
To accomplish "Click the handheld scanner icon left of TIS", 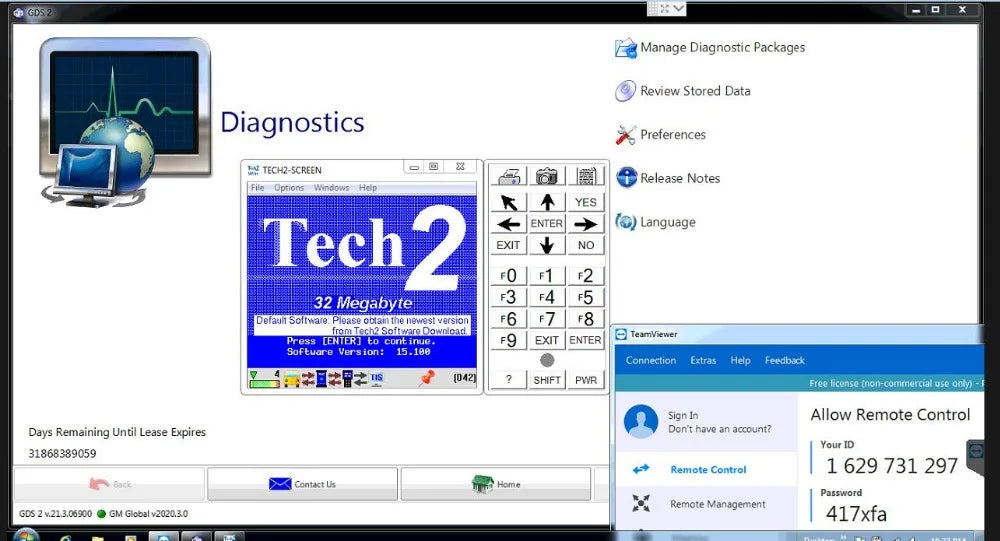I will click(348, 379).
